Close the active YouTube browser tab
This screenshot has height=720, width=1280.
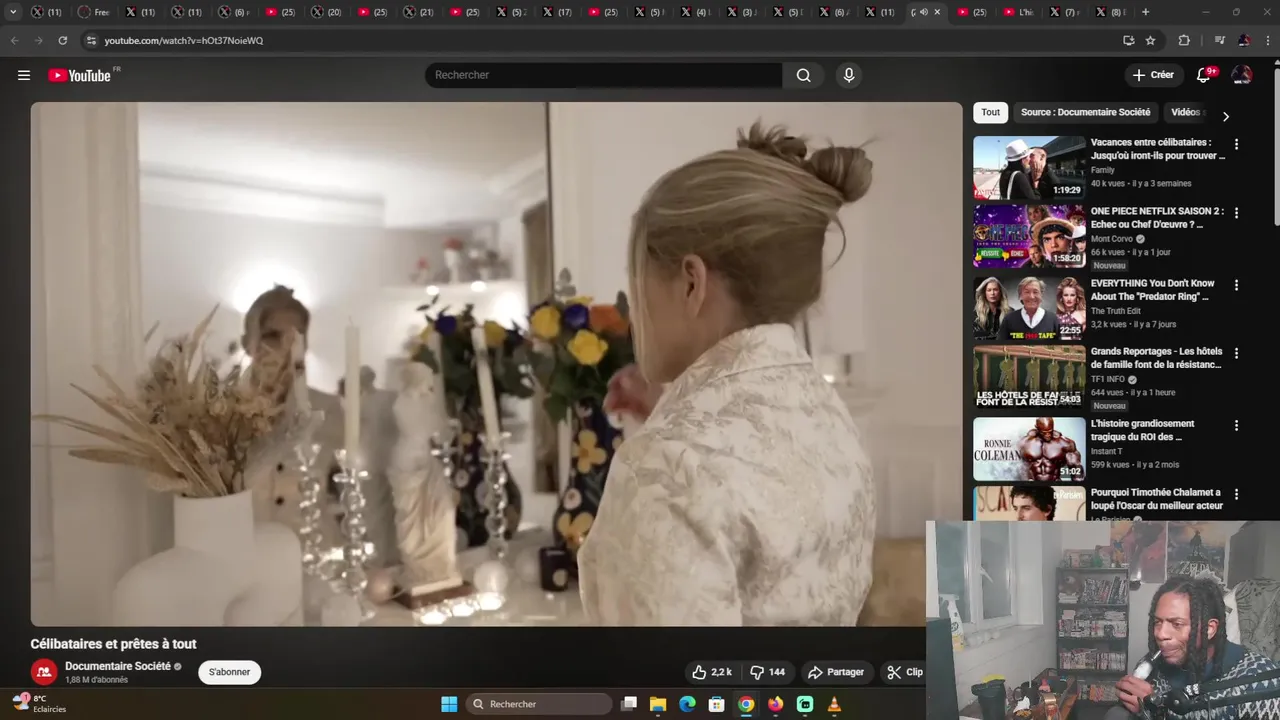[937, 12]
